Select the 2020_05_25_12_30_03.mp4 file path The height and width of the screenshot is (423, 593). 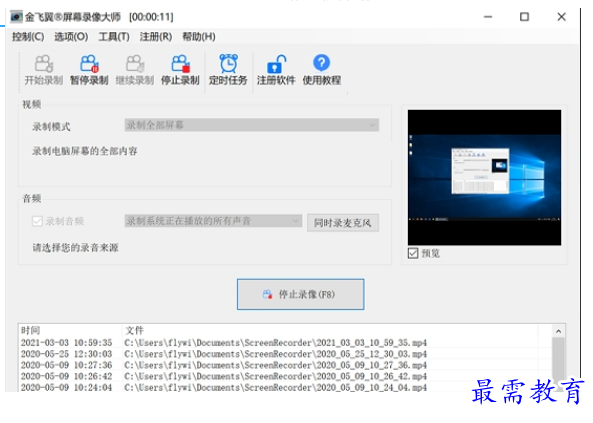275,354
